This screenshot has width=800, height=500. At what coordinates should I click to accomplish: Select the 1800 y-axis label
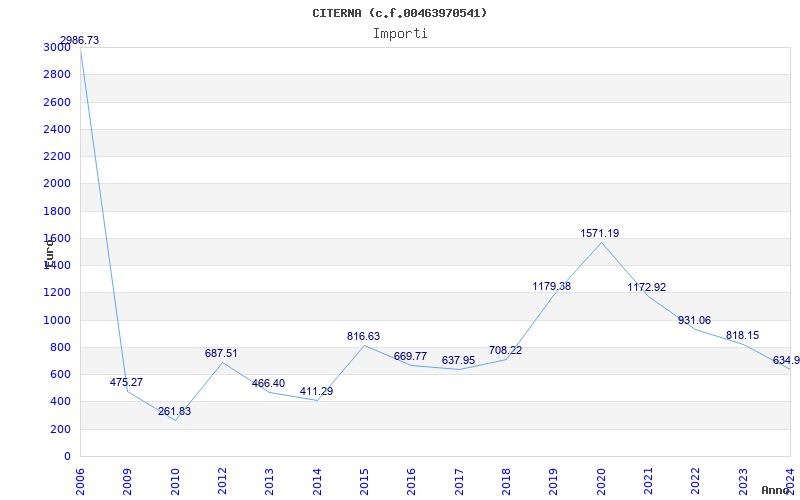click(x=57, y=211)
